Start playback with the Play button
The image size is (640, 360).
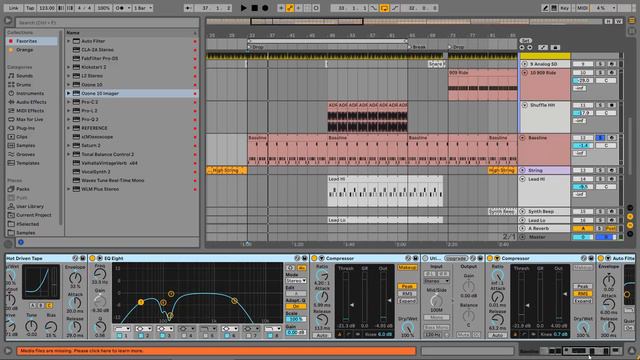(x=243, y=8)
